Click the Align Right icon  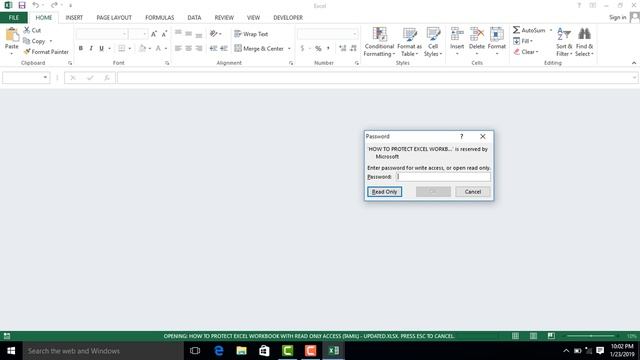pos(199,48)
